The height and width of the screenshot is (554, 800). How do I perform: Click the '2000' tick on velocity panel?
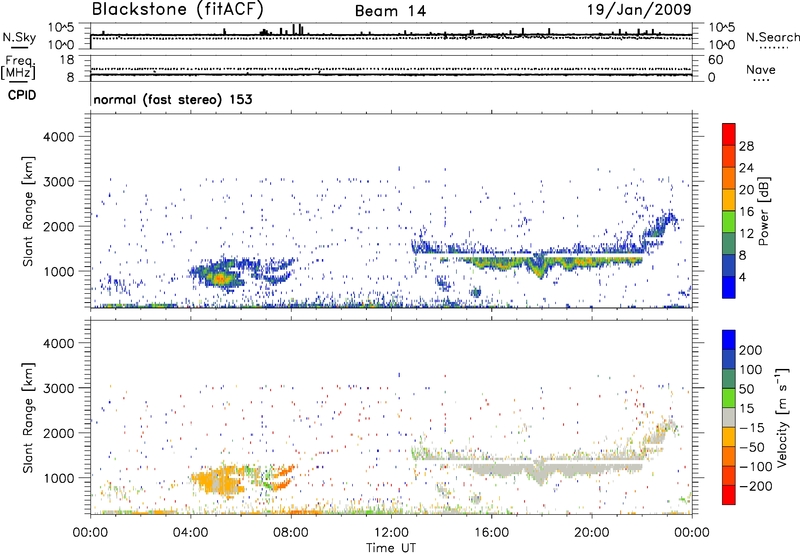tap(58, 433)
